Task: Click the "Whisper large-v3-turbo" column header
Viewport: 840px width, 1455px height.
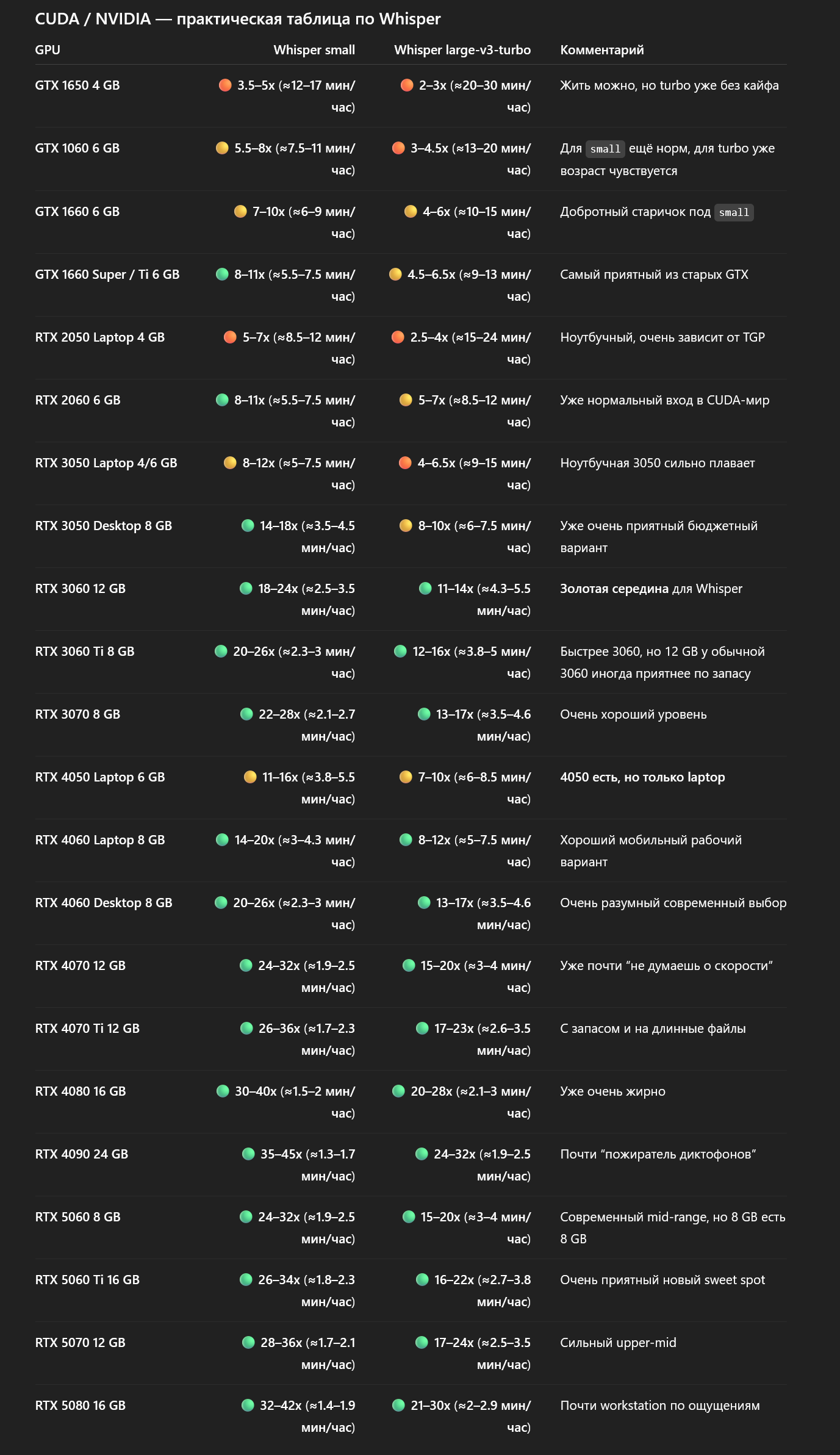Action: pos(462,50)
